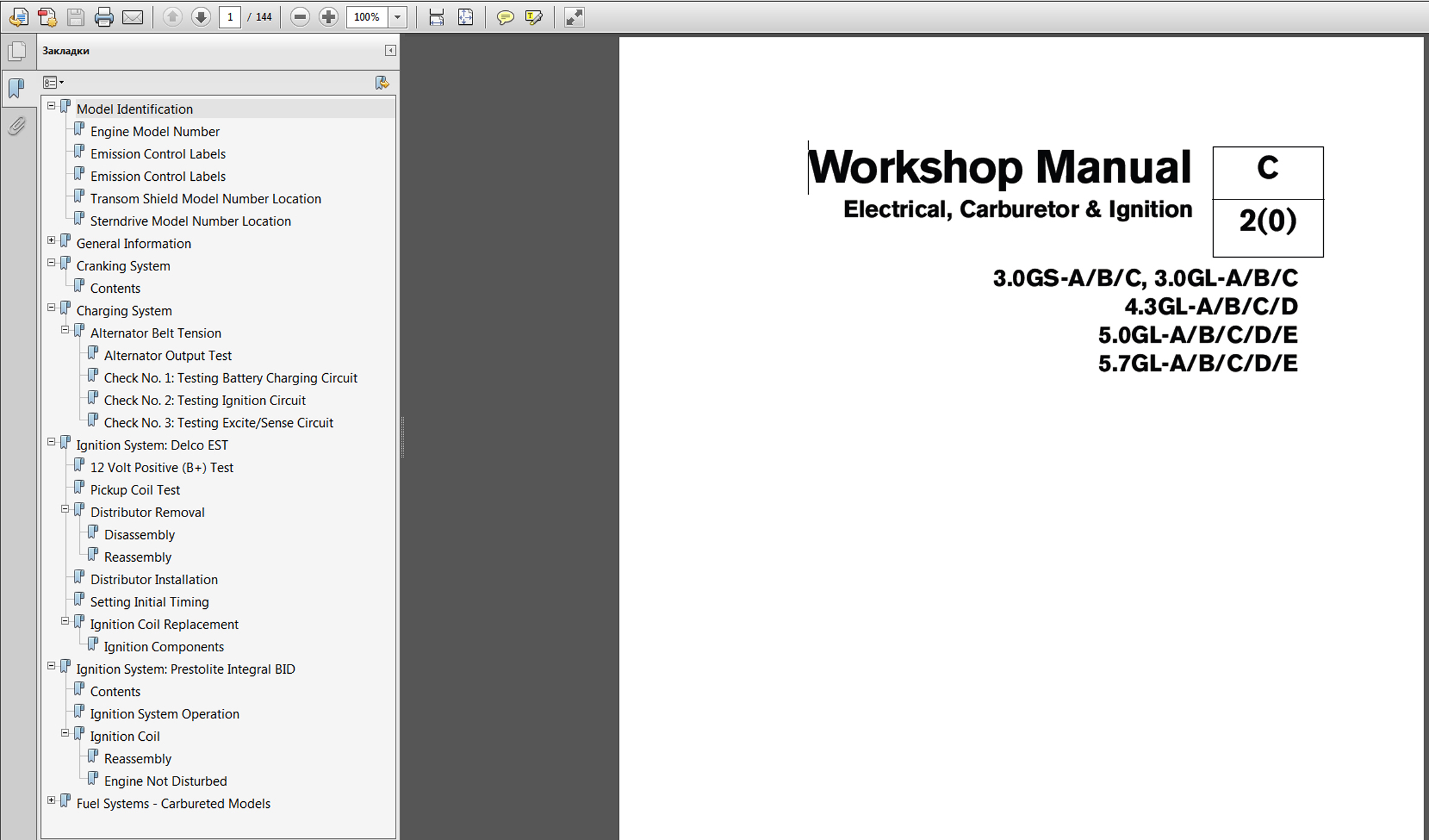Add sticky note comment icon
This screenshot has height=840, width=1429.
[505, 17]
